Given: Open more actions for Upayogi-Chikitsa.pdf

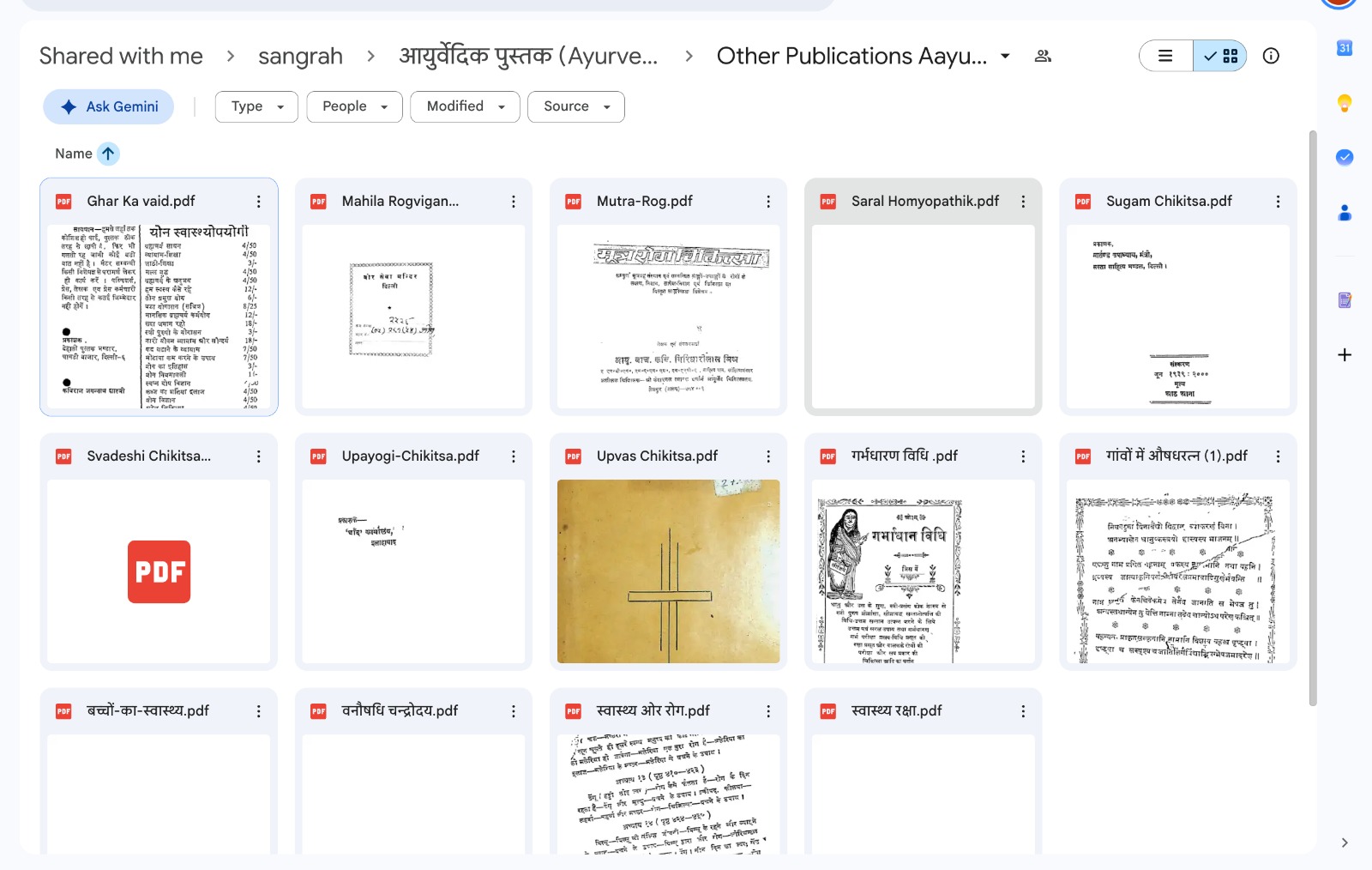Looking at the screenshot, I should (x=514, y=456).
